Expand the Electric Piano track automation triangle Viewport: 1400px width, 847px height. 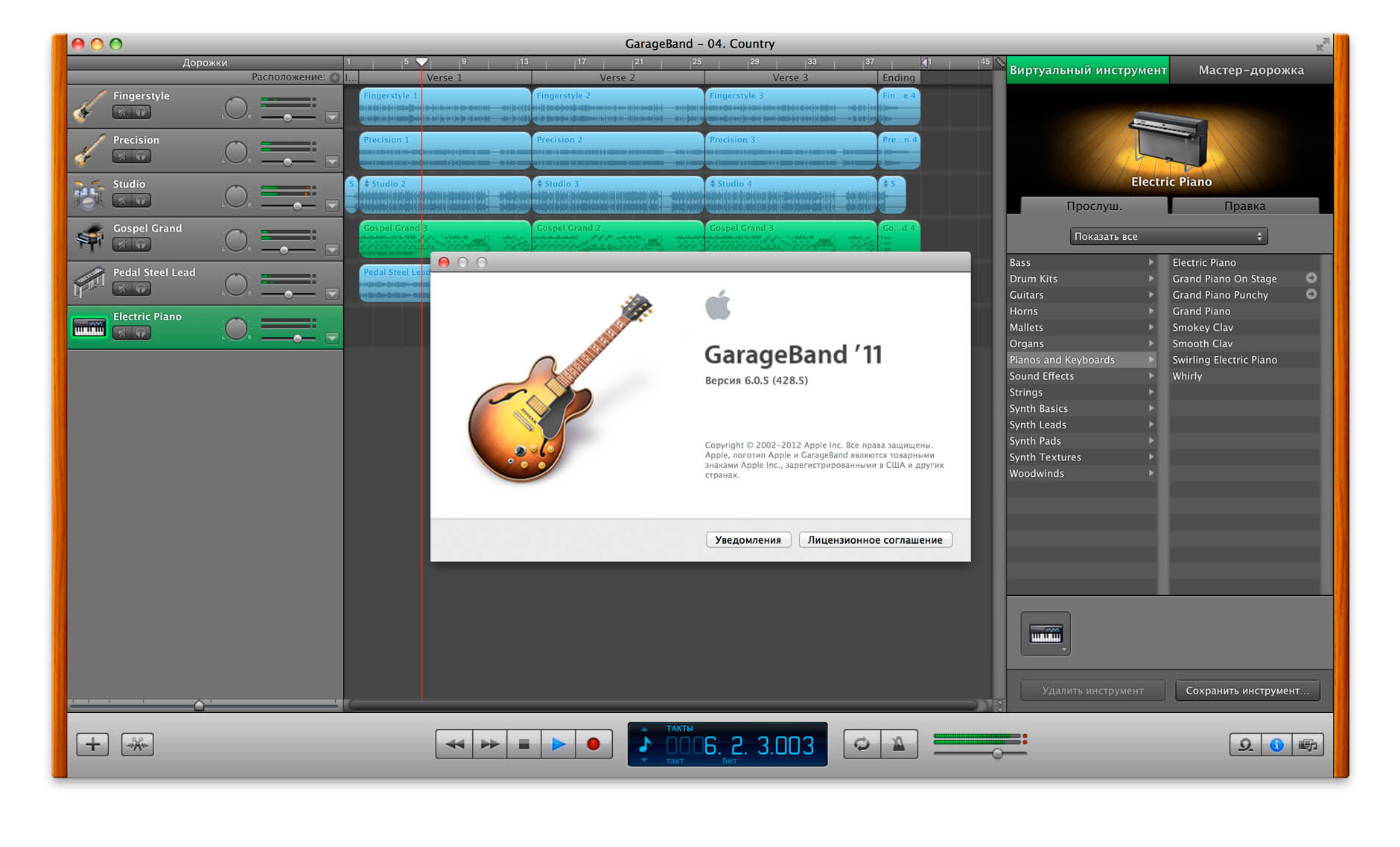332,337
